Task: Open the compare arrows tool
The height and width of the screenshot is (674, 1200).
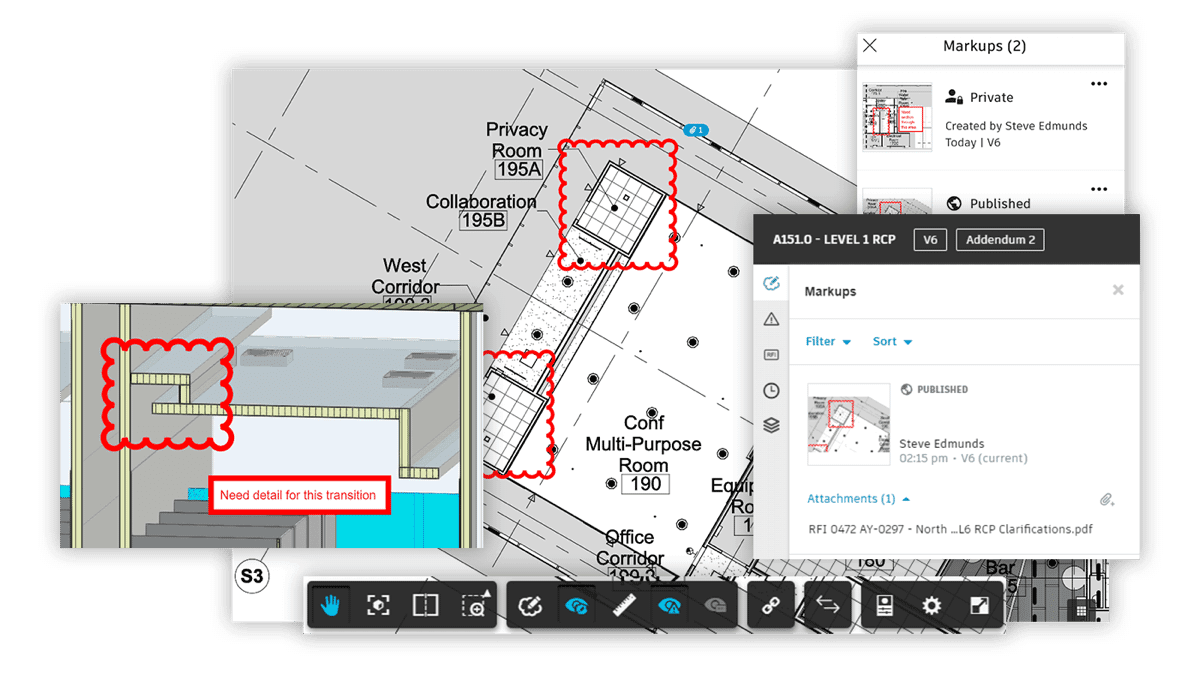Action: [x=827, y=606]
